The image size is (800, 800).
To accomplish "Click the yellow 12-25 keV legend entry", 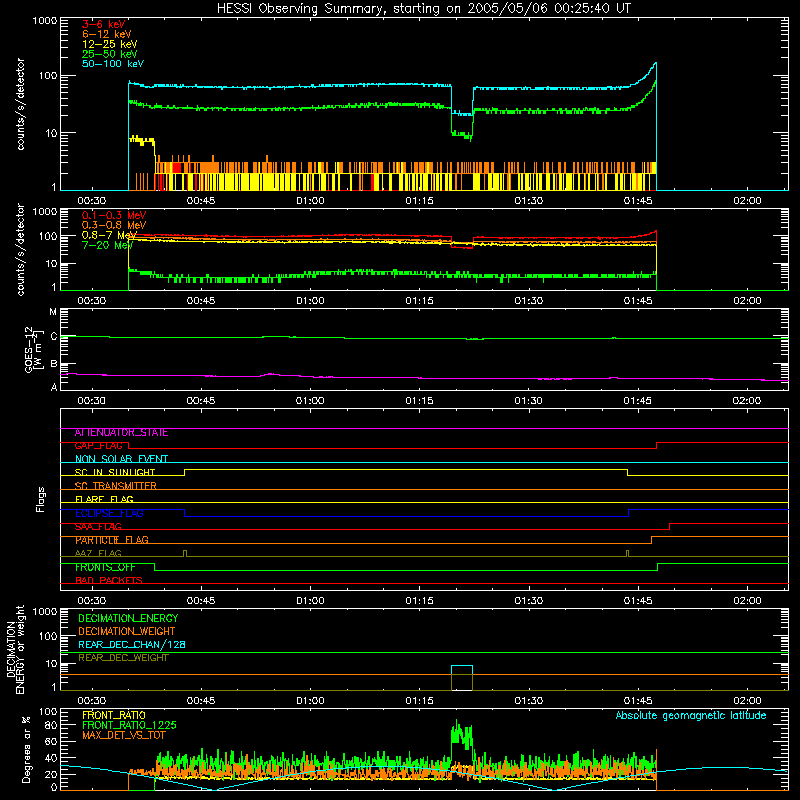I will pyautogui.click(x=109, y=44).
